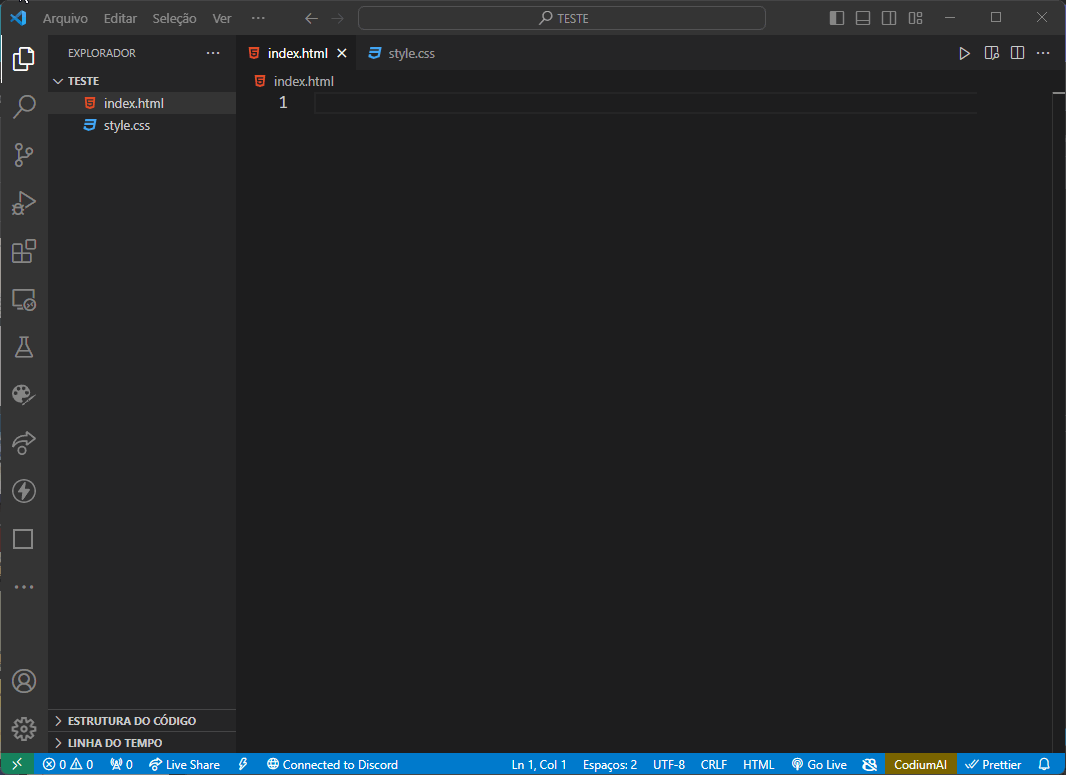Open the Manage gear icon

[x=24, y=729]
